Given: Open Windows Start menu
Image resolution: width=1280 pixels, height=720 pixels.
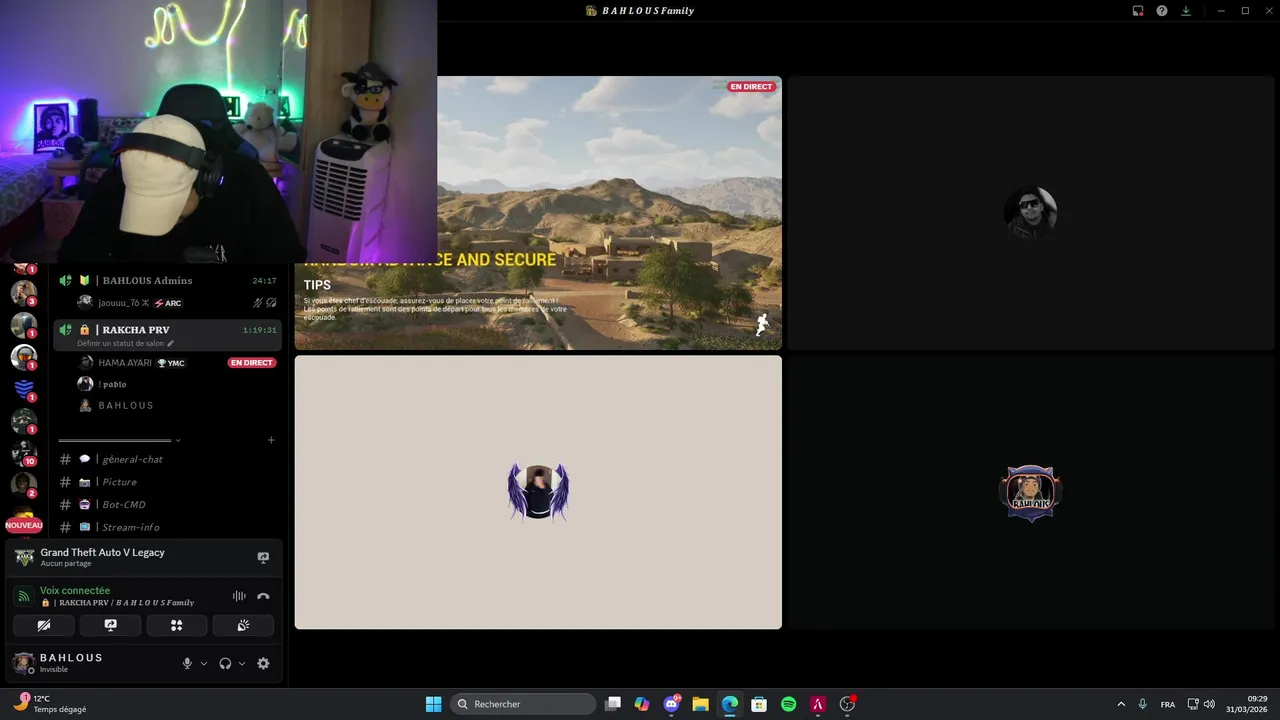Looking at the screenshot, I should [434, 704].
